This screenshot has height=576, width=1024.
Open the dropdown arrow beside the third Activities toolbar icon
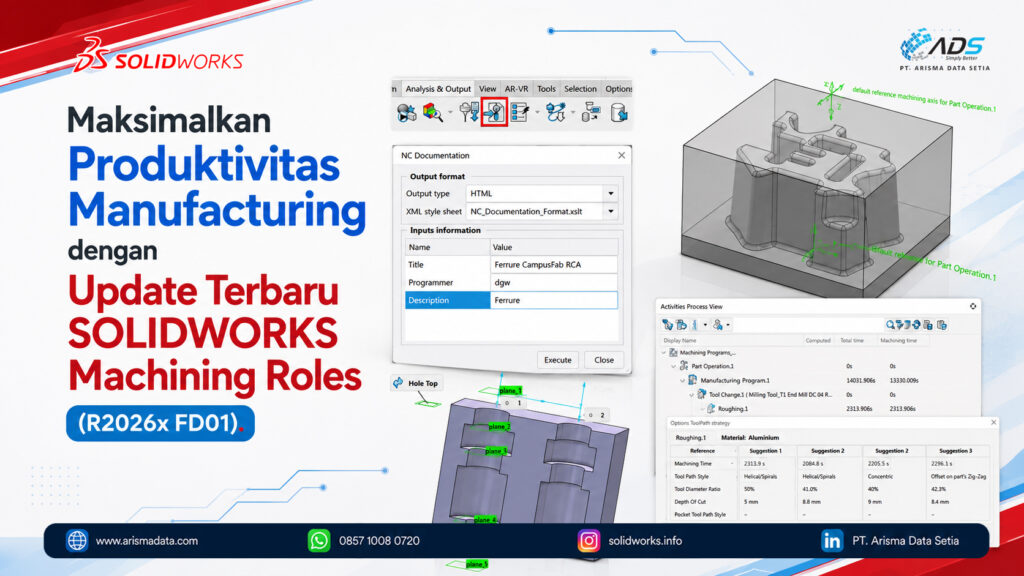[705, 325]
